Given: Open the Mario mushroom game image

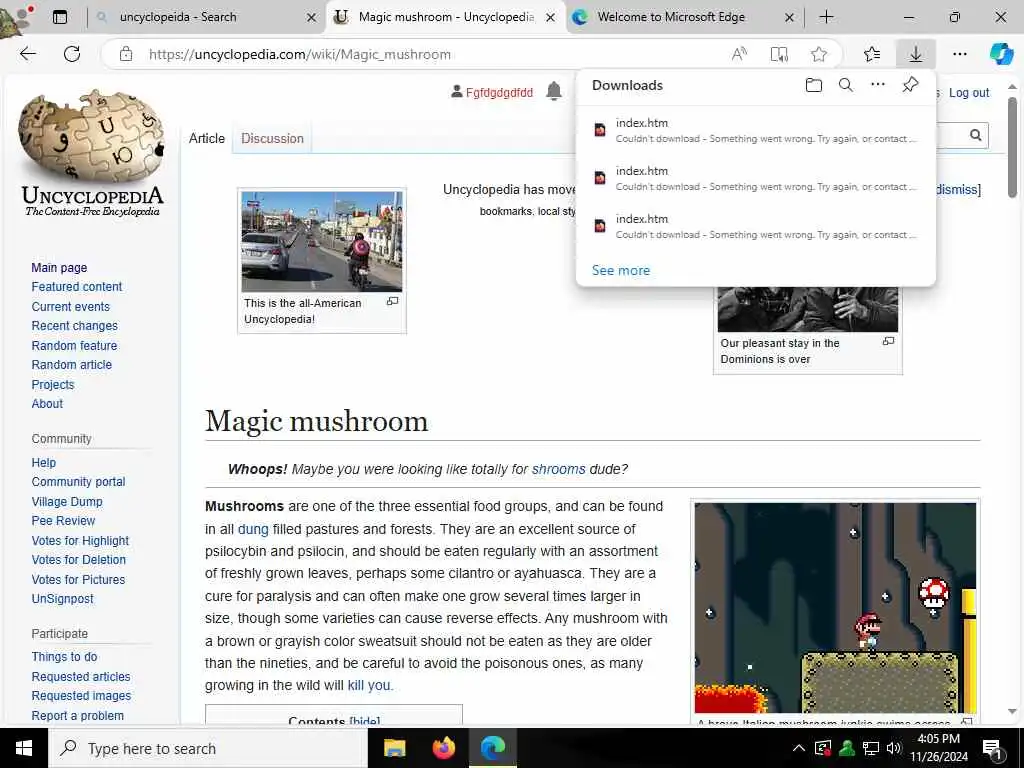Looking at the screenshot, I should pyautogui.click(x=835, y=607).
